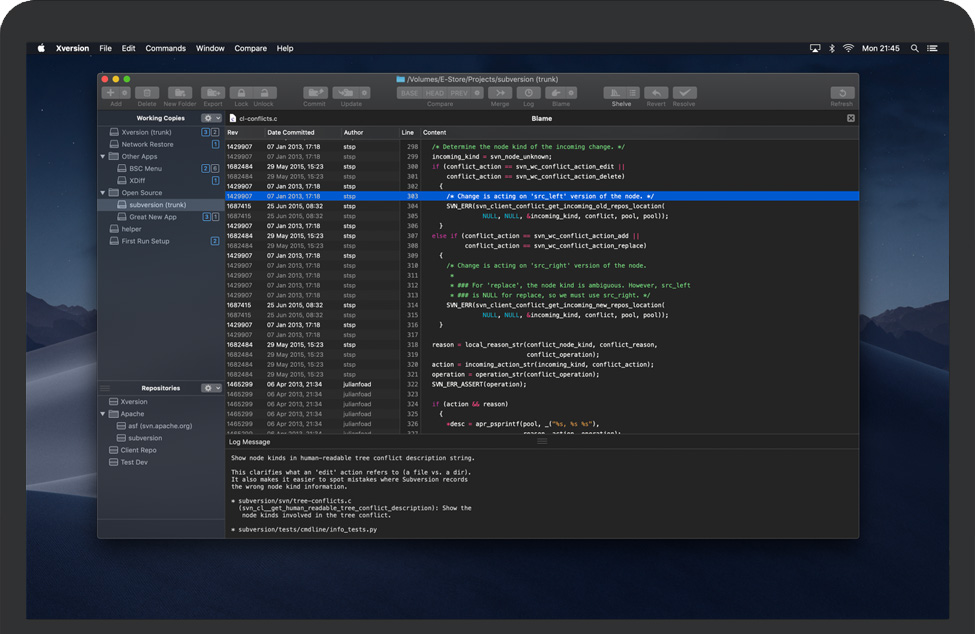Click the Refresh toolbar icon
Screen dimensions: 975x634
[x=842, y=93]
